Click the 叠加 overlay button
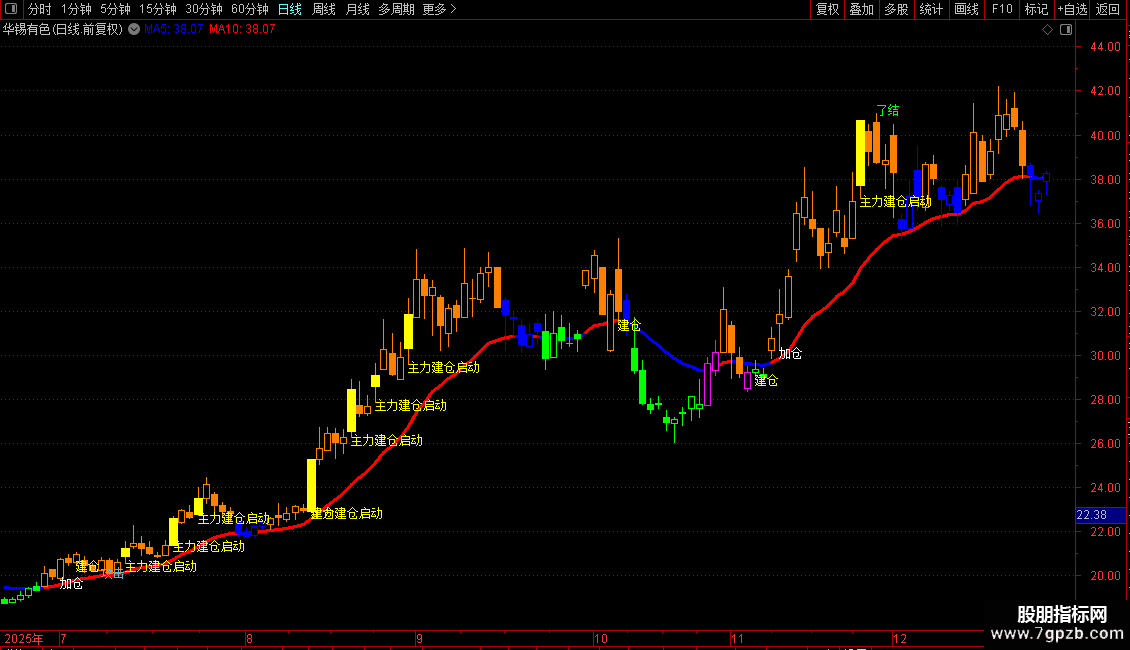This screenshot has height=650, width=1130. click(861, 9)
